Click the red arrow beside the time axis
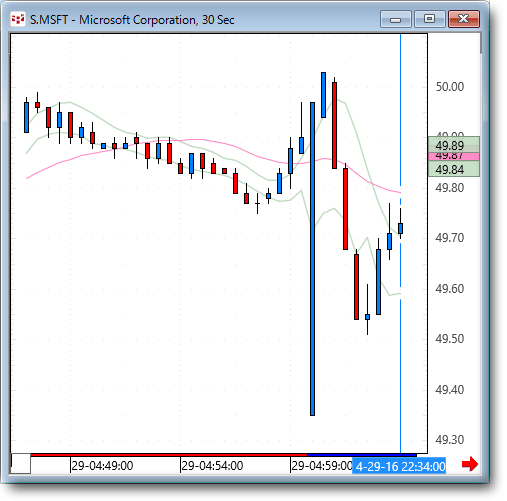The image size is (507, 501). [470, 464]
